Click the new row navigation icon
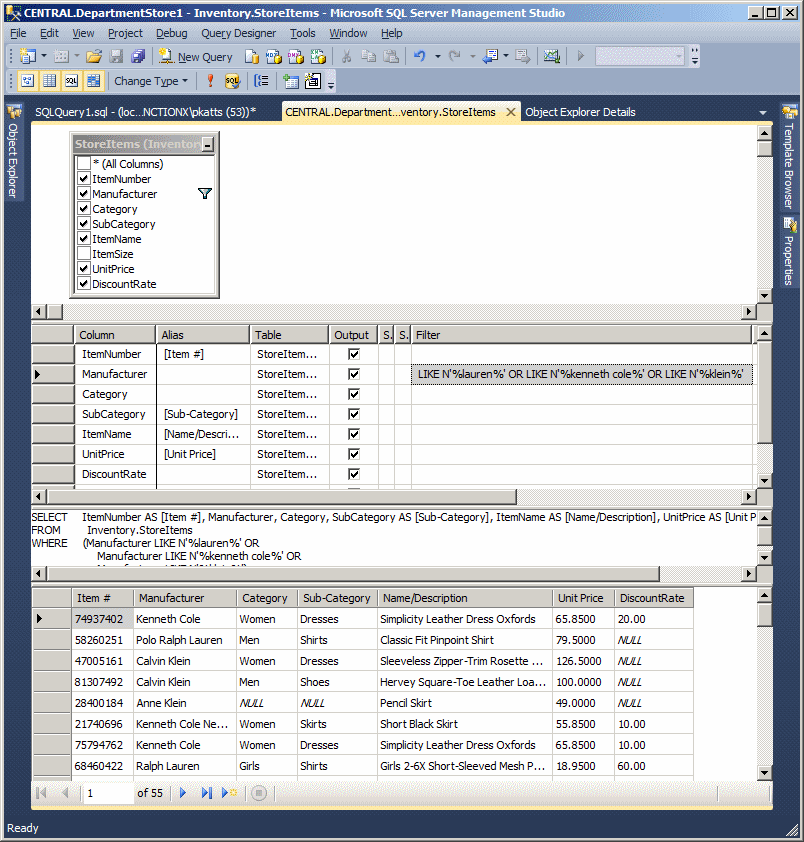The height and width of the screenshot is (842, 804). [x=229, y=793]
